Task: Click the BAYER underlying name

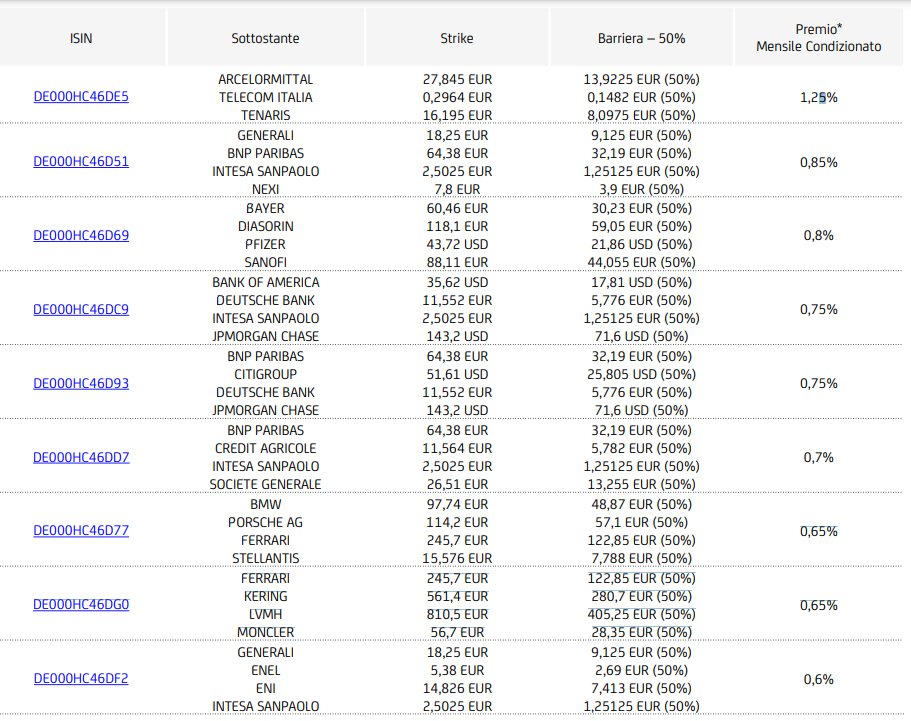Action: click(x=266, y=208)
